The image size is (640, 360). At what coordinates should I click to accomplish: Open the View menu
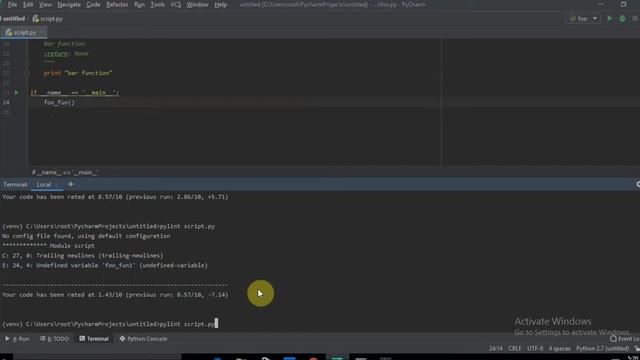pos(45,4)
